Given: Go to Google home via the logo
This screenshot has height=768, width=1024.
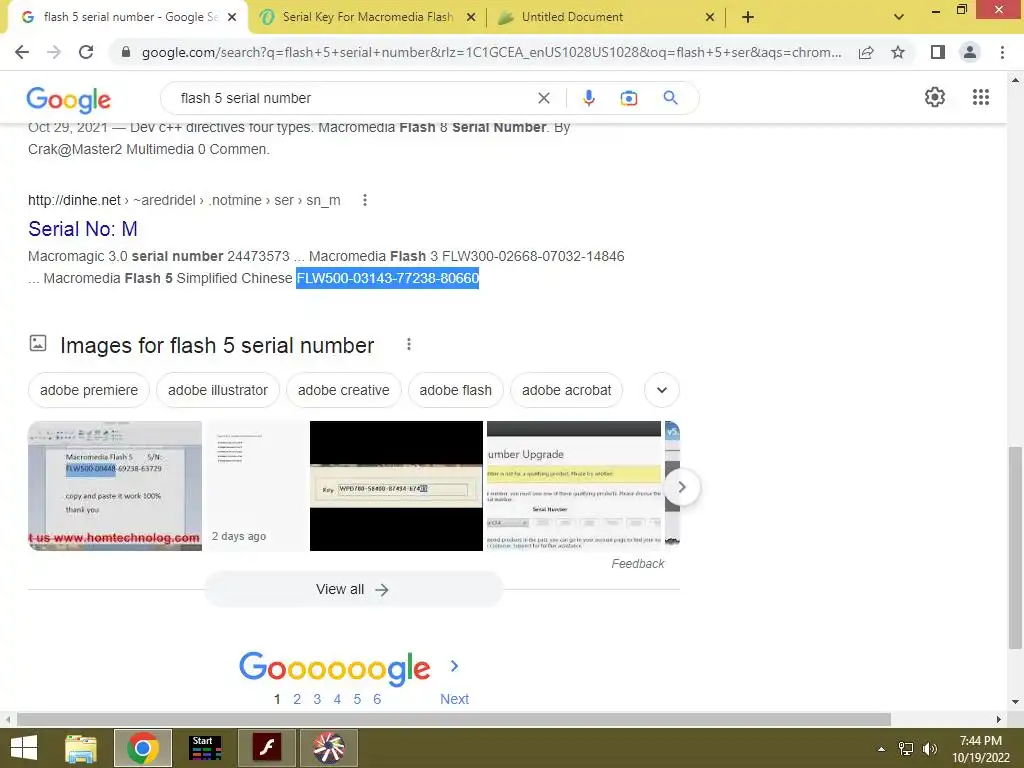Looking at the screenshot, I should coord(69,99).
